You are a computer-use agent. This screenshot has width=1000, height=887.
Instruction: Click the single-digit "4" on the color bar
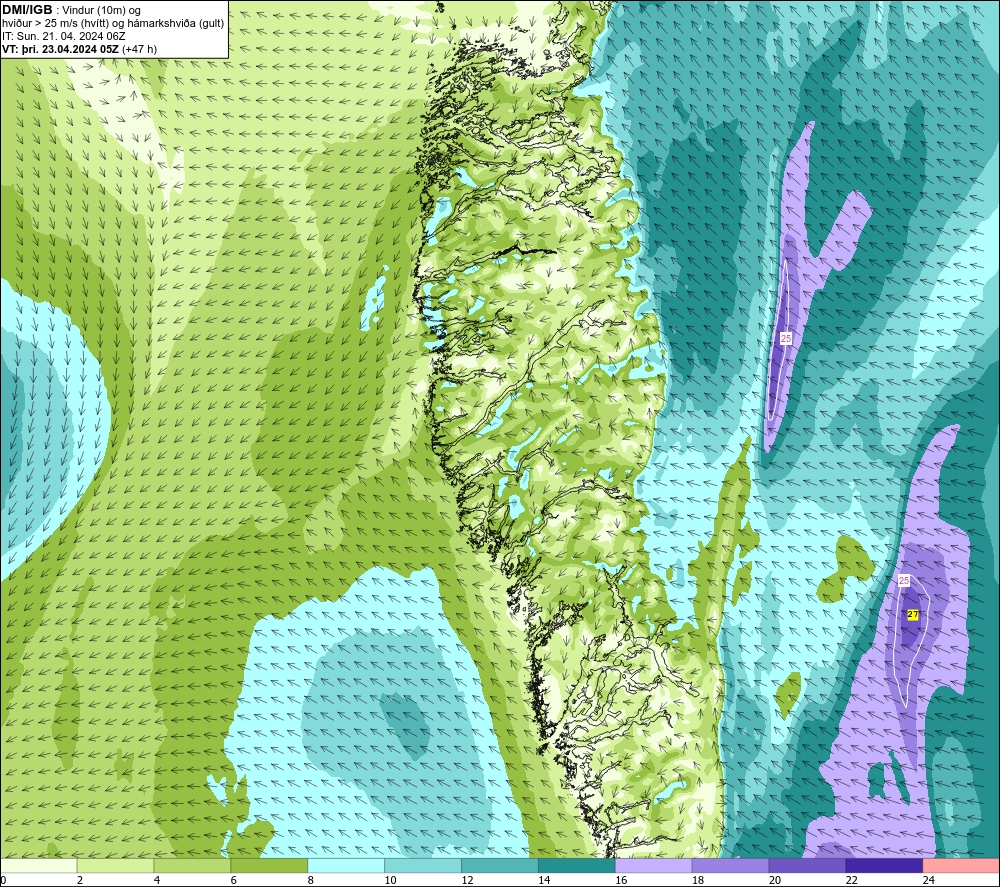pos(157,880)
